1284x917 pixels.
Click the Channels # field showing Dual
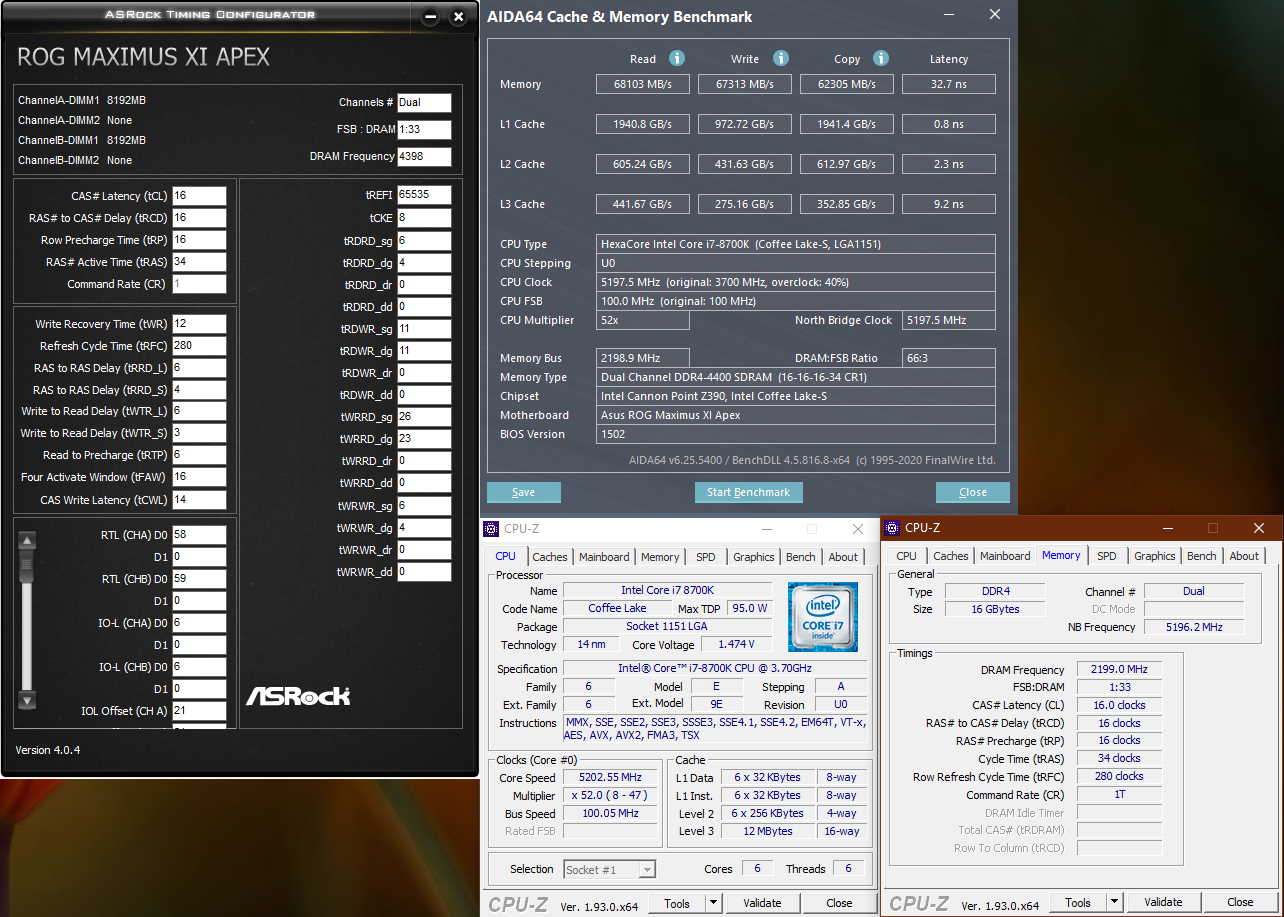(424, 103)
